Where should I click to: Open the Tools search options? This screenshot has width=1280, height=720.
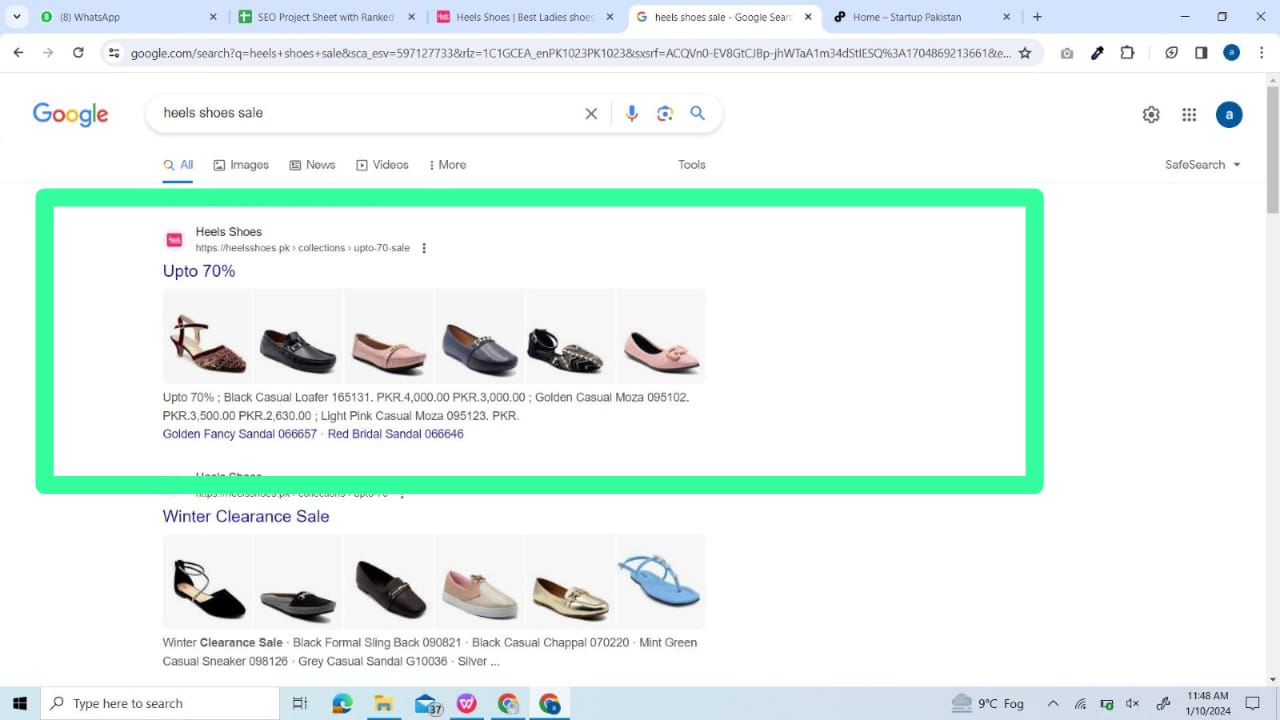point(692,165)
